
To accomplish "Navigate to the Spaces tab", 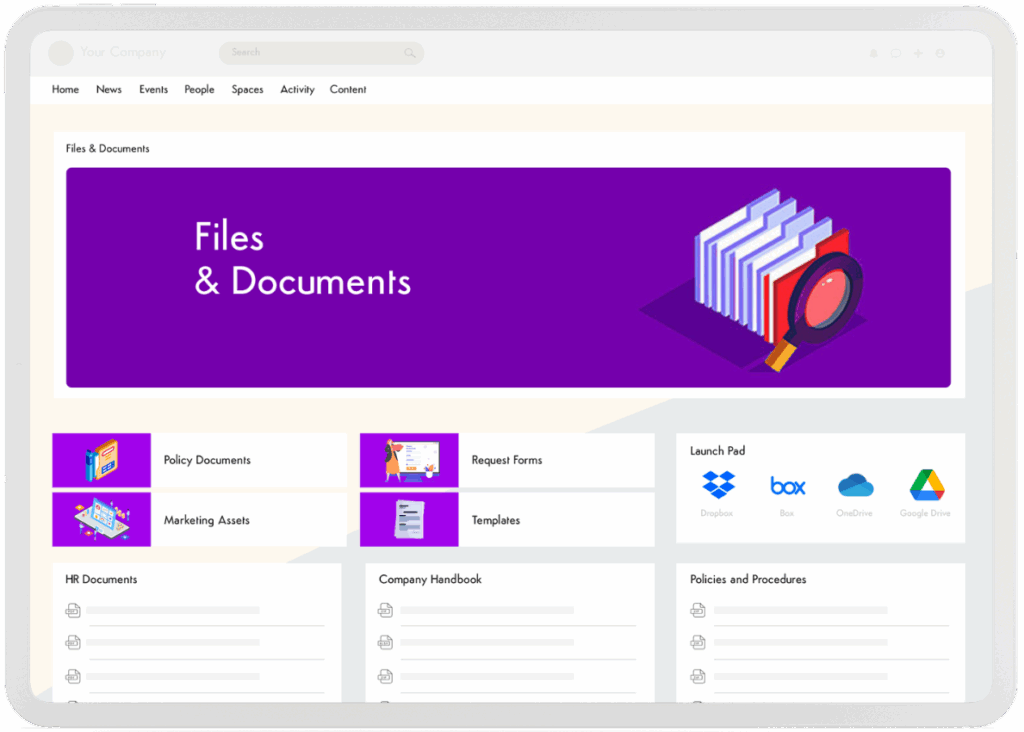I will click(247, 89).
